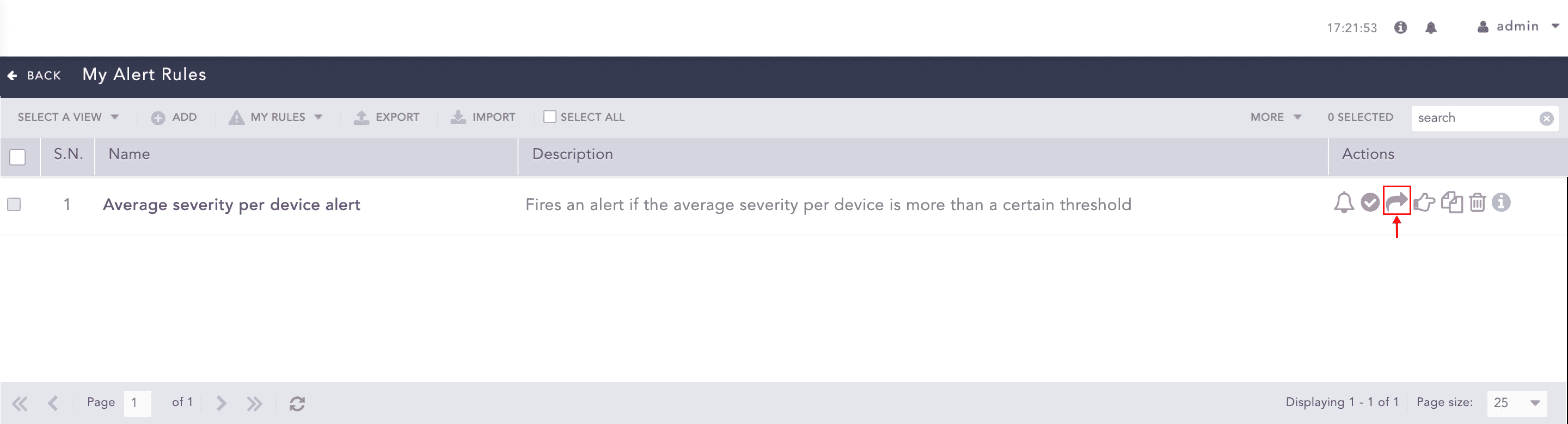Click the share arrow icon for the rule
Viewport: 1568px width, 424px height.
coord(1396,201)
